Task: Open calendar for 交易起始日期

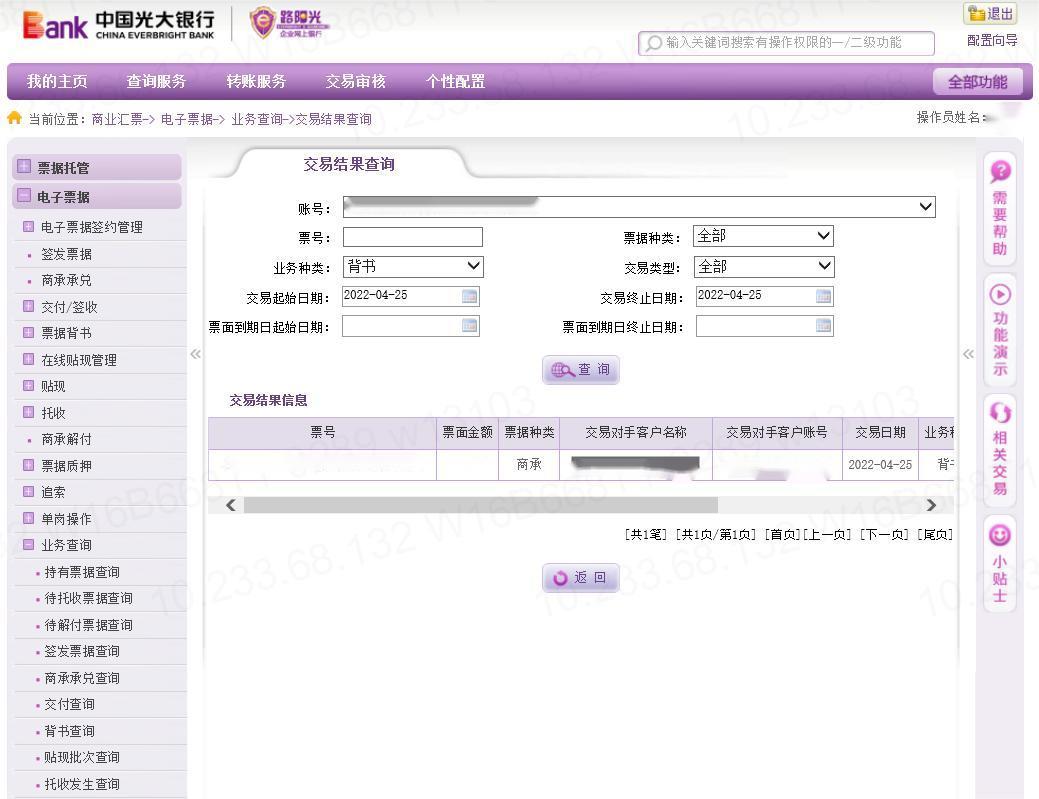Action: (x=469, y=296)
